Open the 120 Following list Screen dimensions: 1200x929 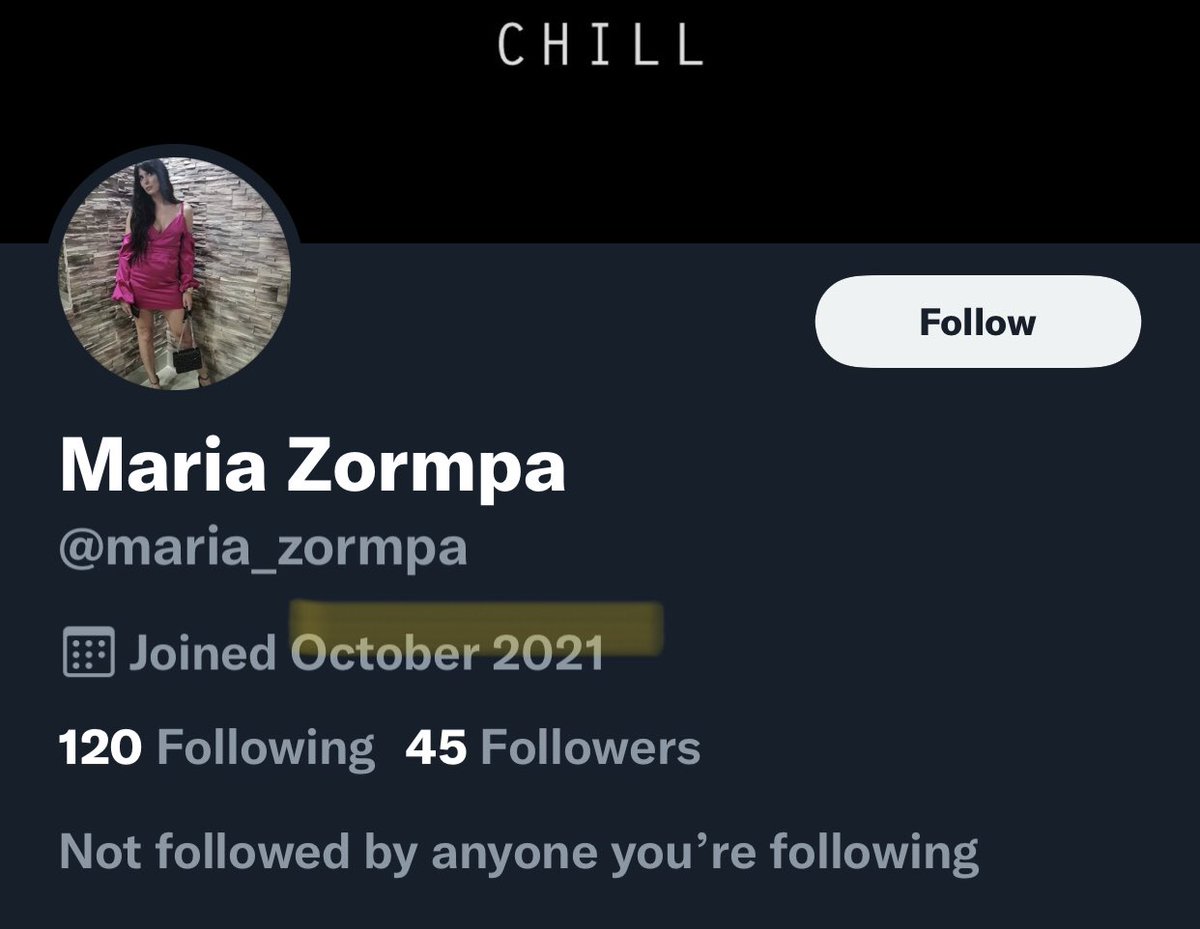[217, 748]
